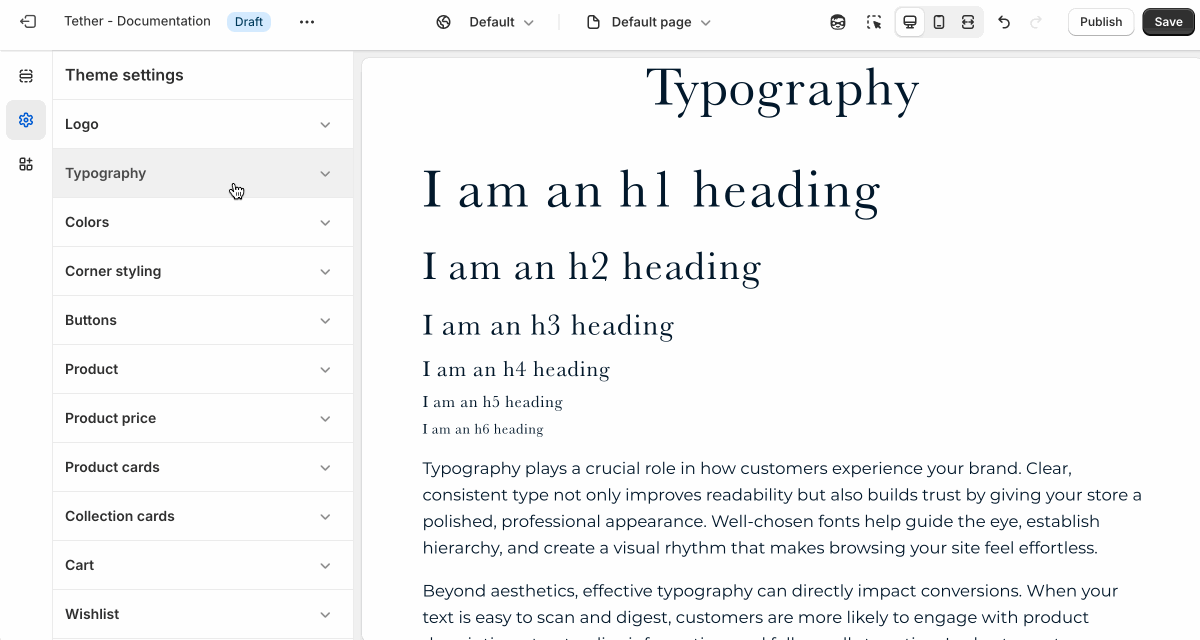This screenshot has width=1200, height=640.
Task: Expand the Corner styling settings section
Action: (203, 271)
